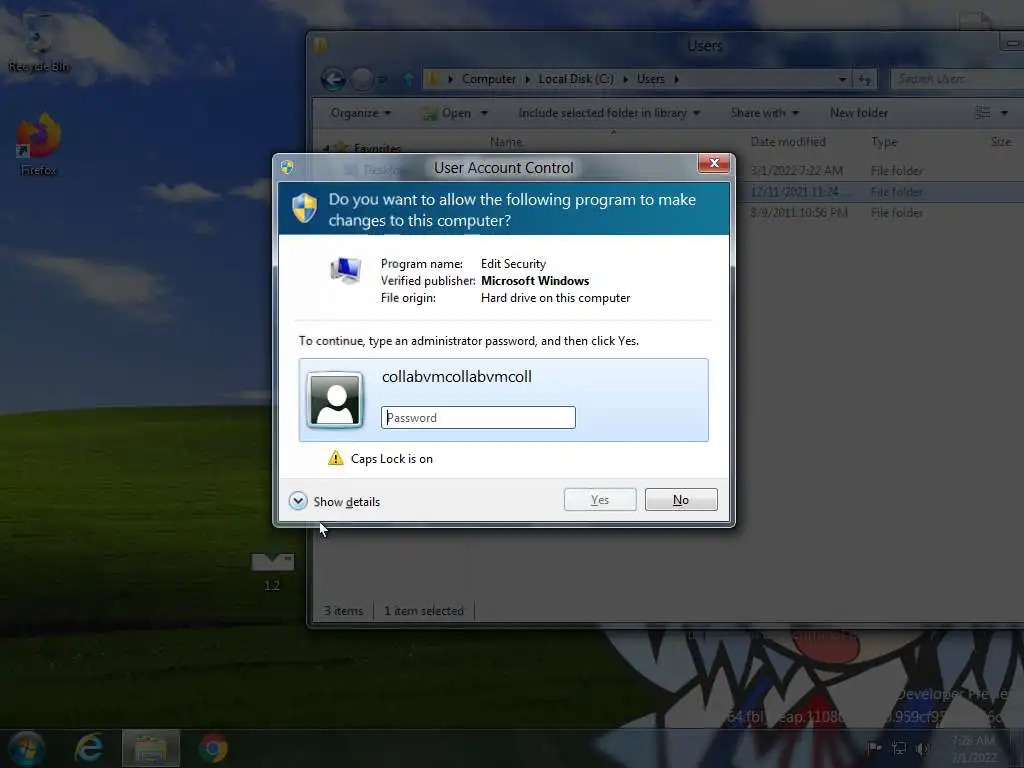The image size is (1024, 768).
Task: Click Favorites in navigation pane
Action: (376, 148)
